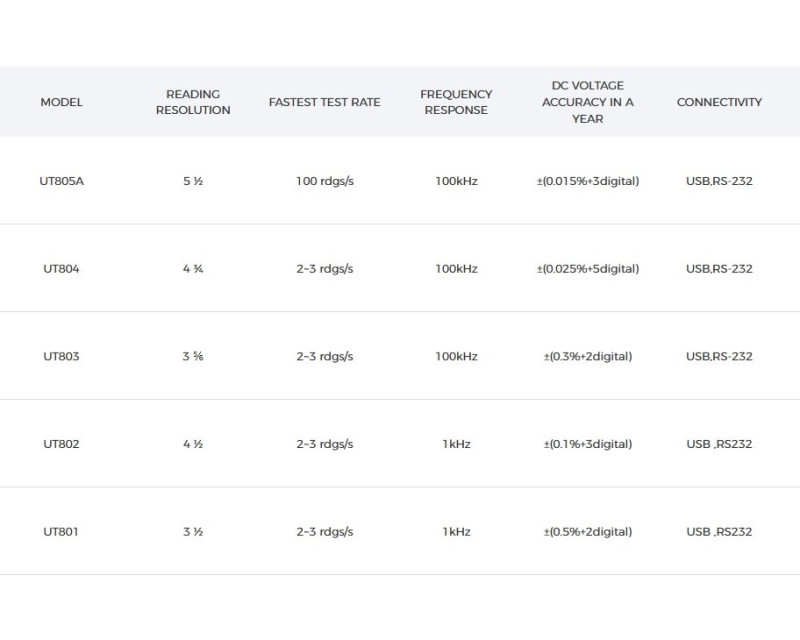Screen dimensions: 800x640
Task: Select the UT803 model name
Action: [61, 357]
